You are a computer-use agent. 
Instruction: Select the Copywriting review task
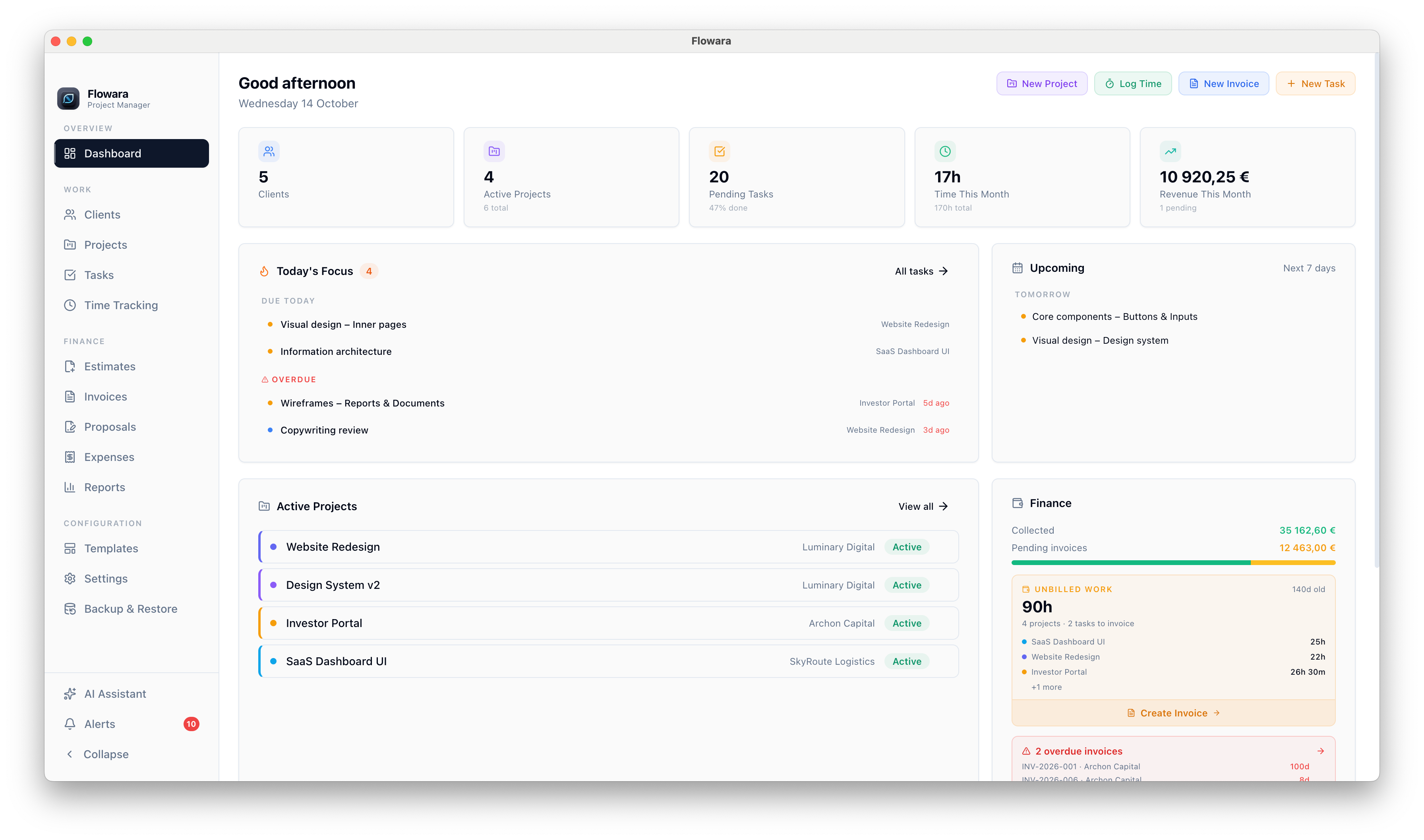tap(608, 430)
